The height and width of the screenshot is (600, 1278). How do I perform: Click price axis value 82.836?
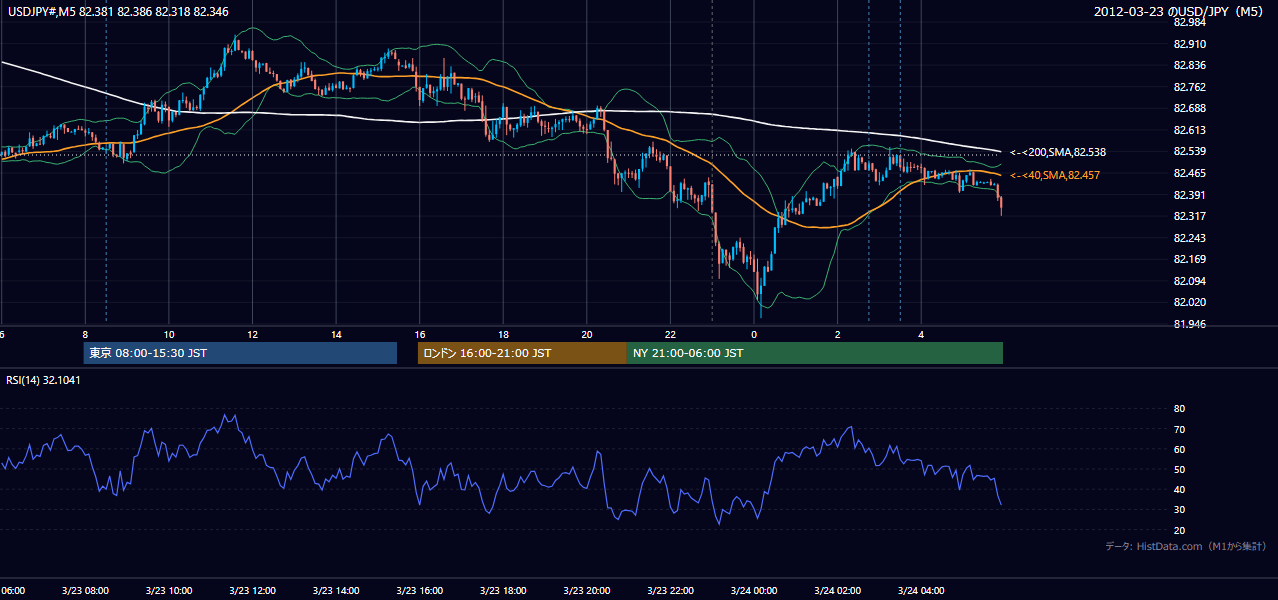click(1189, 65)
